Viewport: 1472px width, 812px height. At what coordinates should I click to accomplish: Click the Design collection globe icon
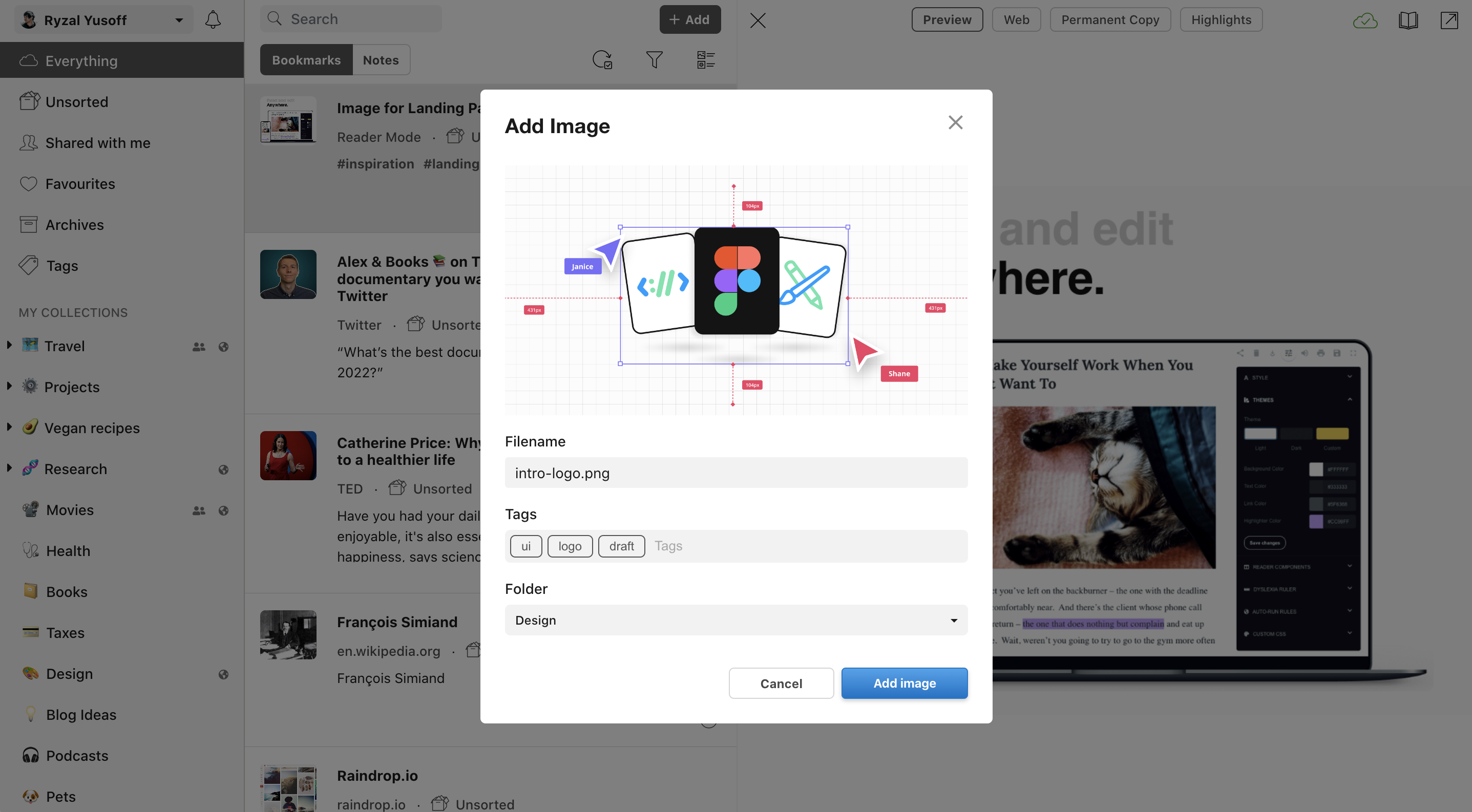223,674
